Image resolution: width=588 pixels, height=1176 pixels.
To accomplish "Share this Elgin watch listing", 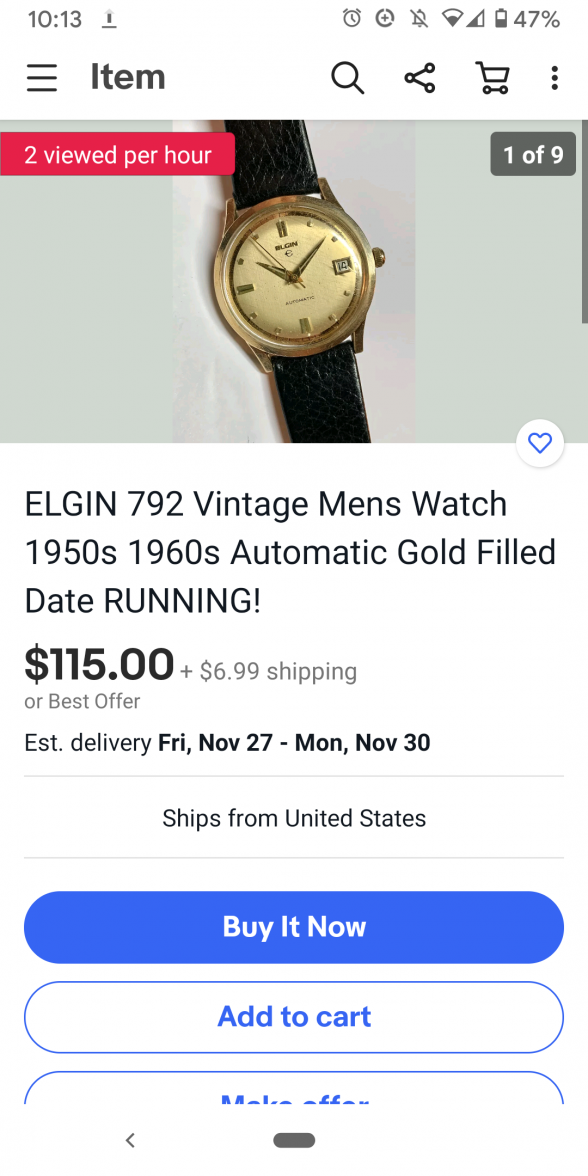I will [420, 77].
